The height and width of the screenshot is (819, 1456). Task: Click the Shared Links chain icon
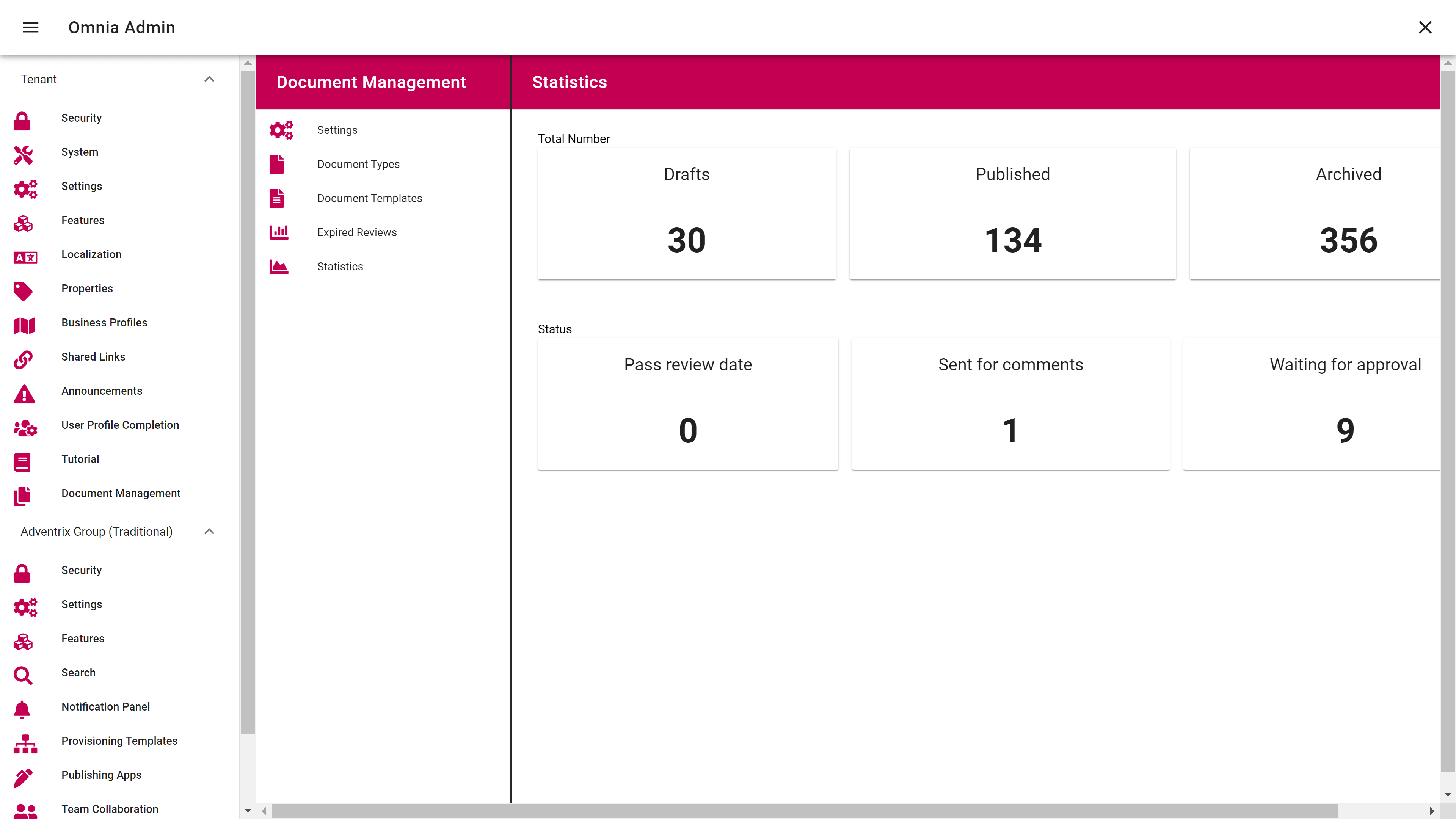pos(23,359)
